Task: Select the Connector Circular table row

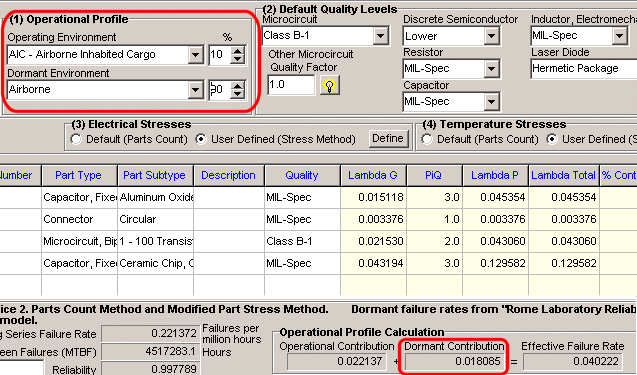Action: [x=318, y=219]
